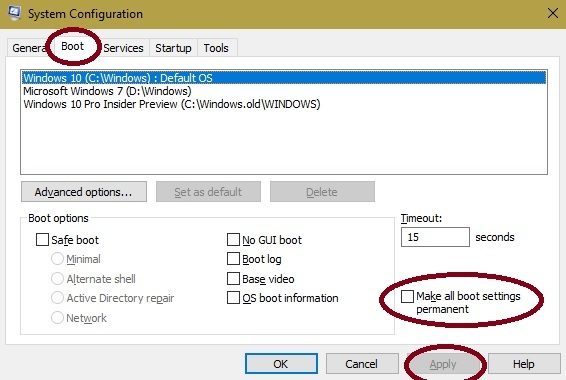Enable the Safe boot checkbox
The height and width of the screenshot is (380, 566).
[42, 239]
